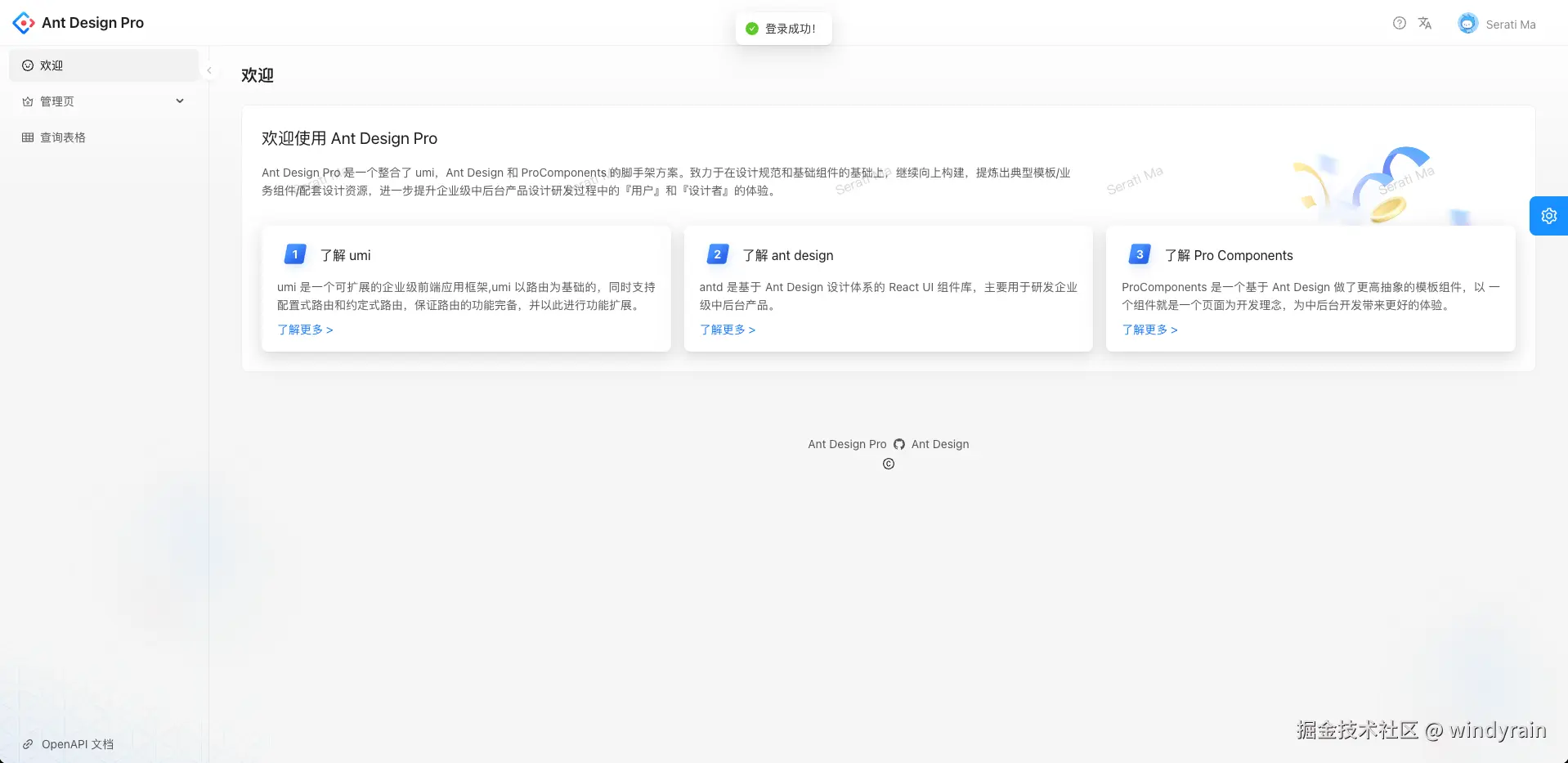The width and height of the screenshot is (1568, 763).
Task: Open the help question-mark icon
Action: tap(1400, 23)
